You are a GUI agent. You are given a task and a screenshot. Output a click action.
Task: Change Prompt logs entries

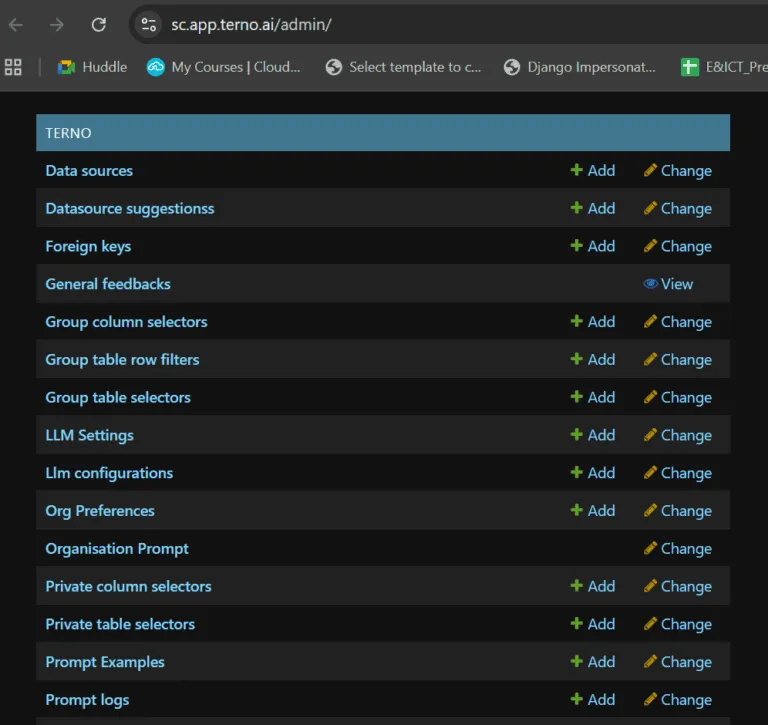click(x=677, y=700)
